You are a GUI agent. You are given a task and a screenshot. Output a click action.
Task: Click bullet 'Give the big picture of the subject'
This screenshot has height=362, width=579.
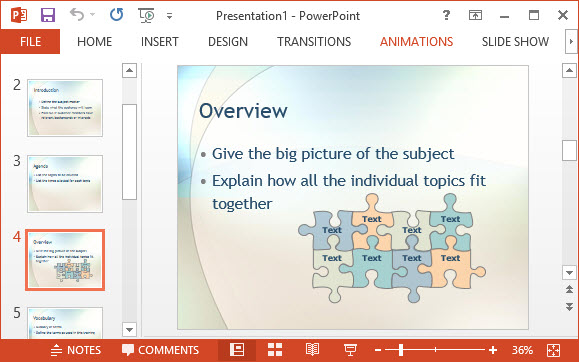point(333,154)
